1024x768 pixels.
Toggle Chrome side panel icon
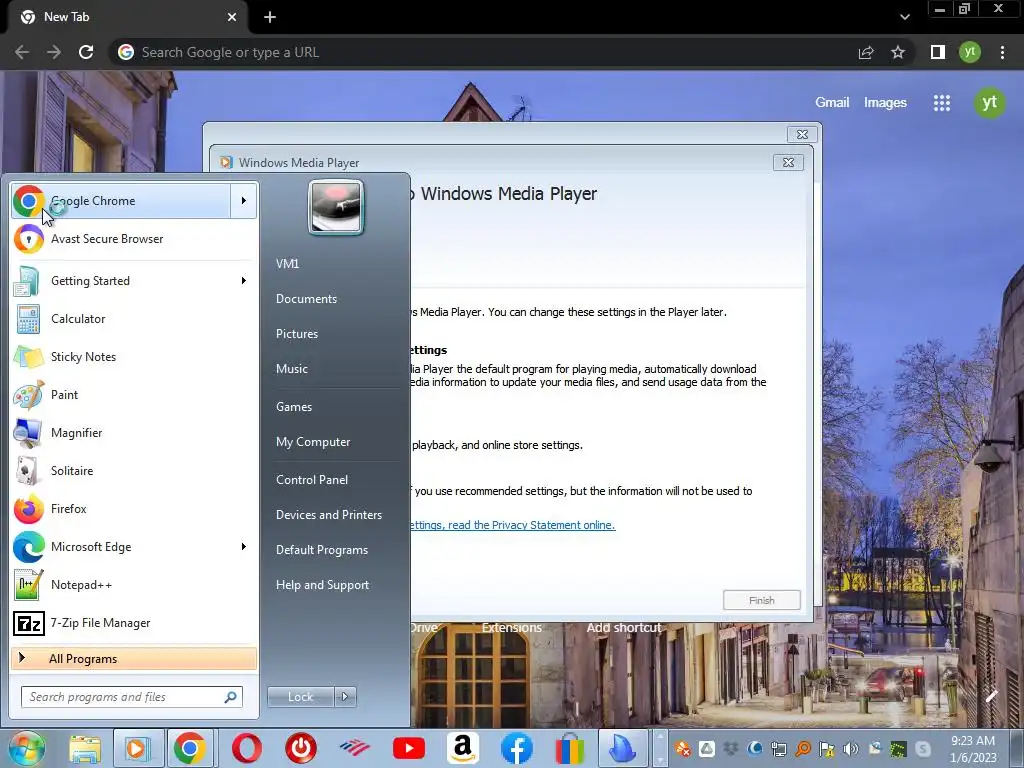pyautogui.click(x=938, y=52)
